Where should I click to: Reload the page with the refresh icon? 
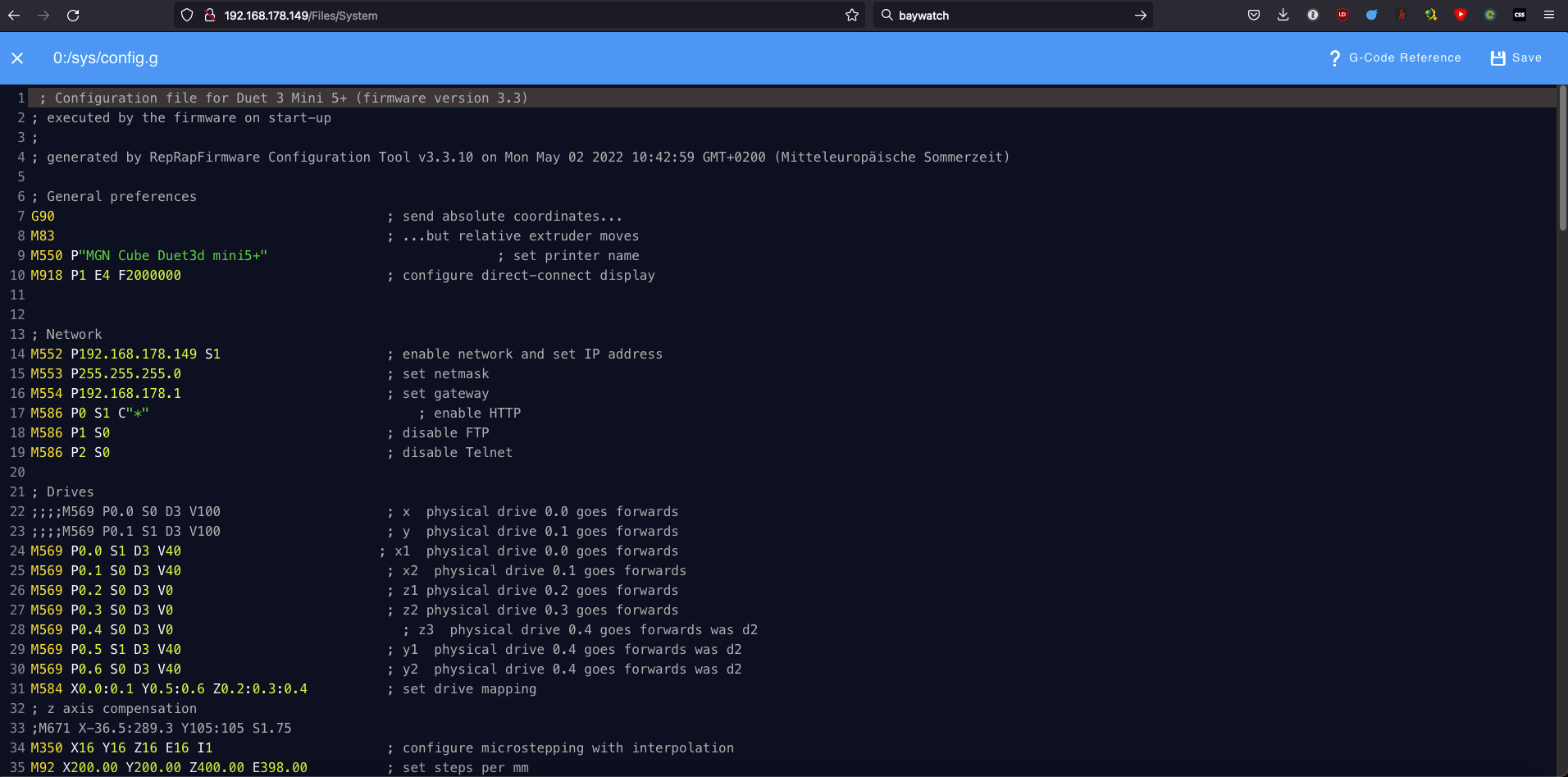coord(73,16)
